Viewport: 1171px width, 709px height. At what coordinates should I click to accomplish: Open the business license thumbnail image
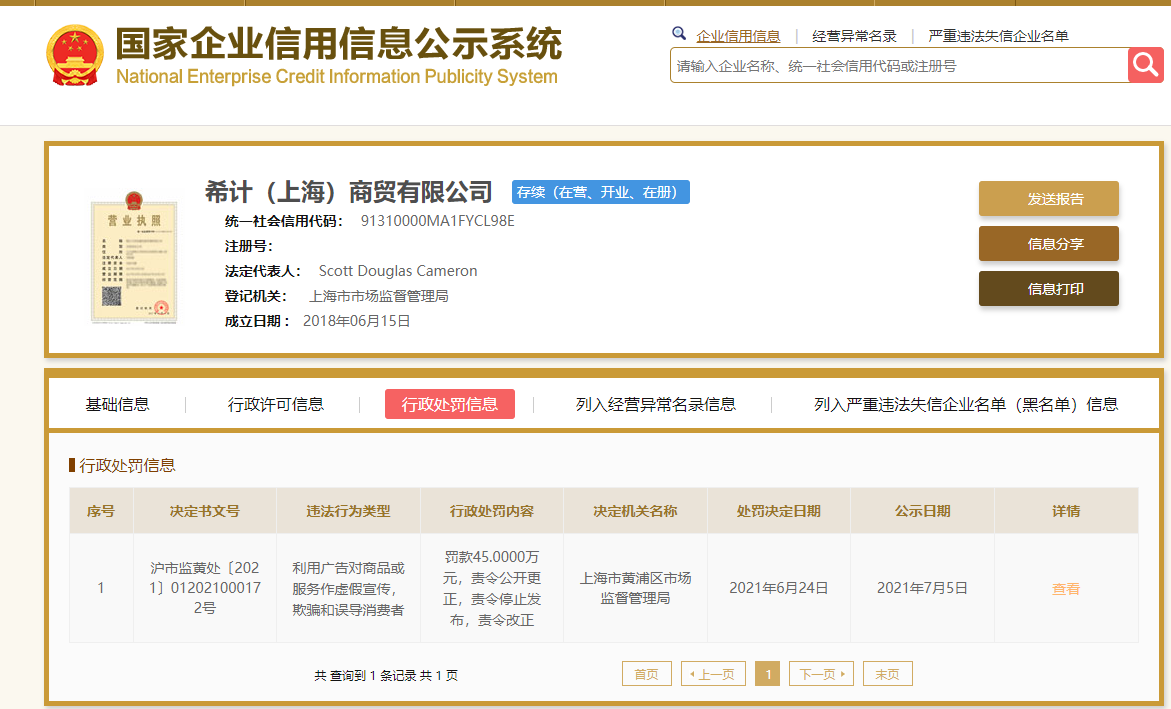click(134, 258)
